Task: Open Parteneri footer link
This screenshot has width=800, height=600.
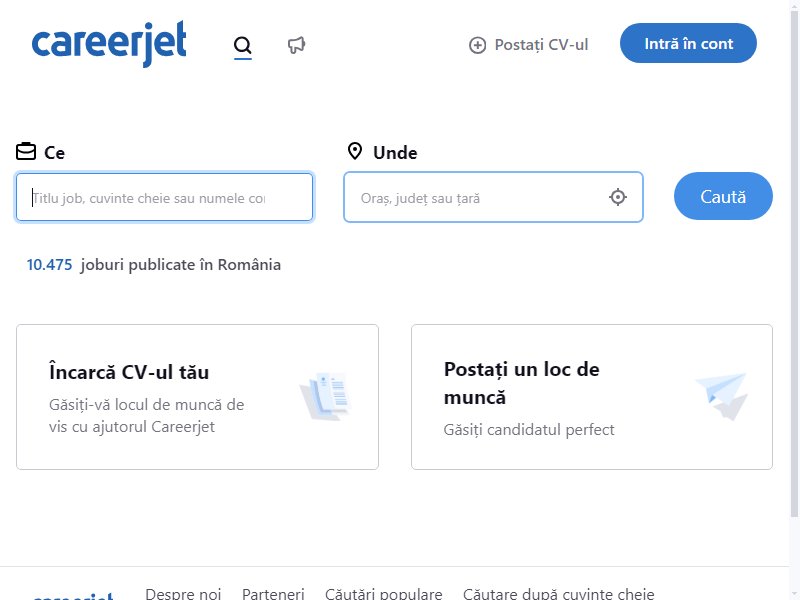Action: pyautogui.click(x=273, y=593)
